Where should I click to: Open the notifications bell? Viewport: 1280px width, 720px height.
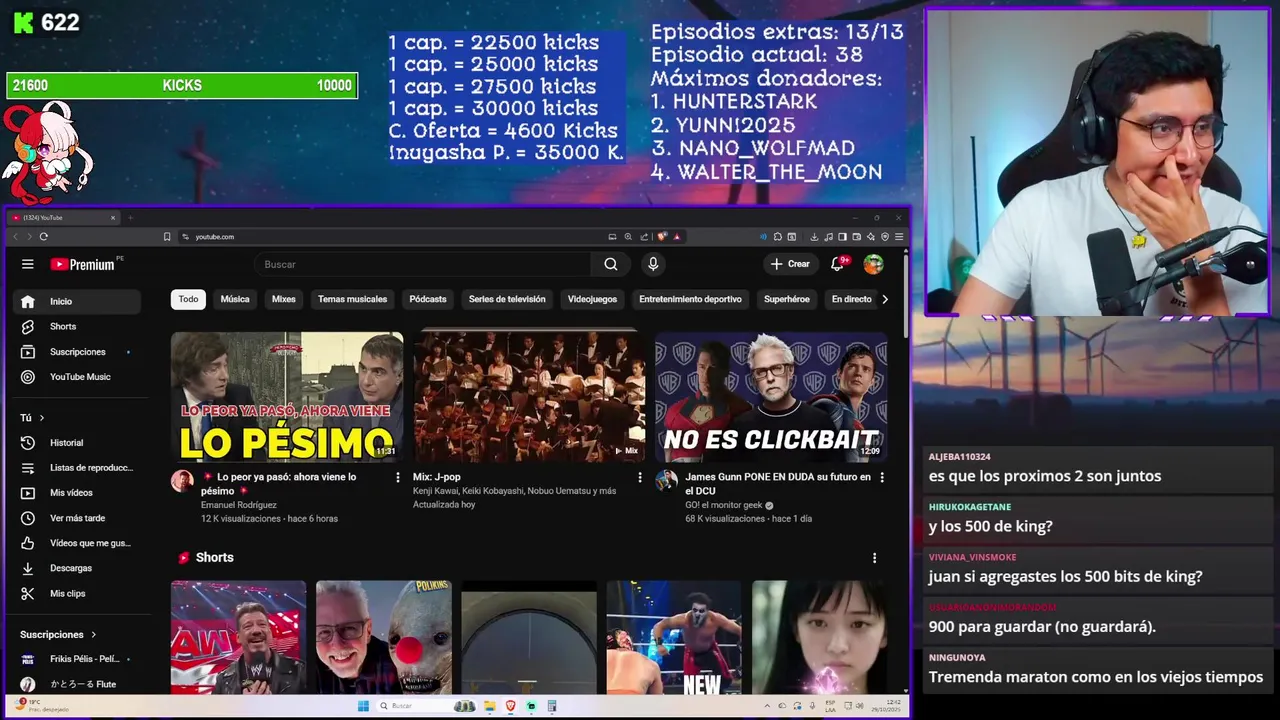837,264
